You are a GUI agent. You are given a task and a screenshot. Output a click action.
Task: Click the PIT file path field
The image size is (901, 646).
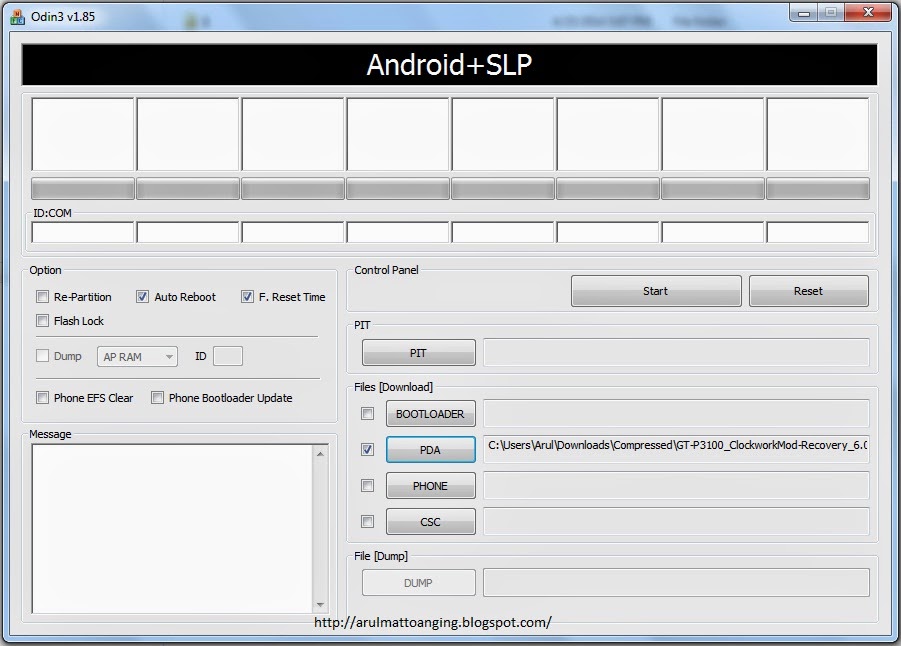(676, 352)
